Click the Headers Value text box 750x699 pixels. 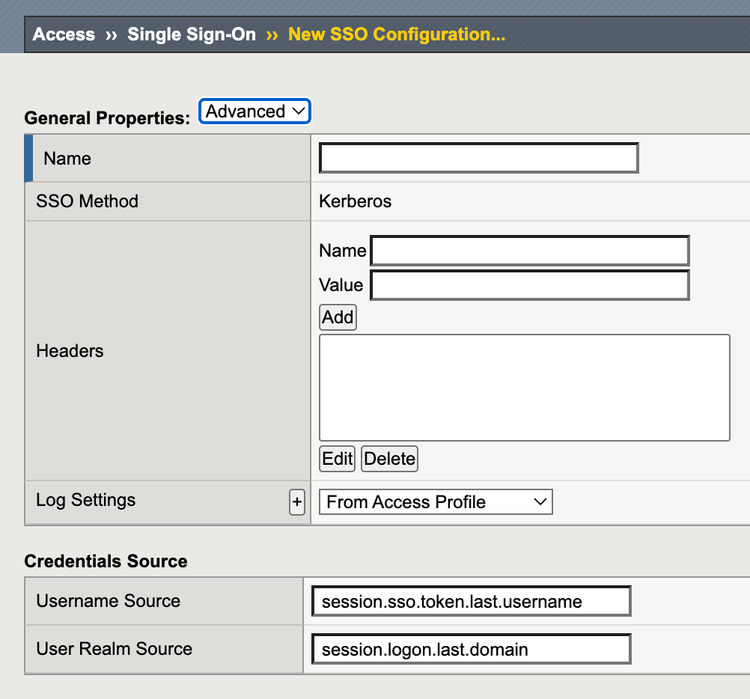click(529, 285)
